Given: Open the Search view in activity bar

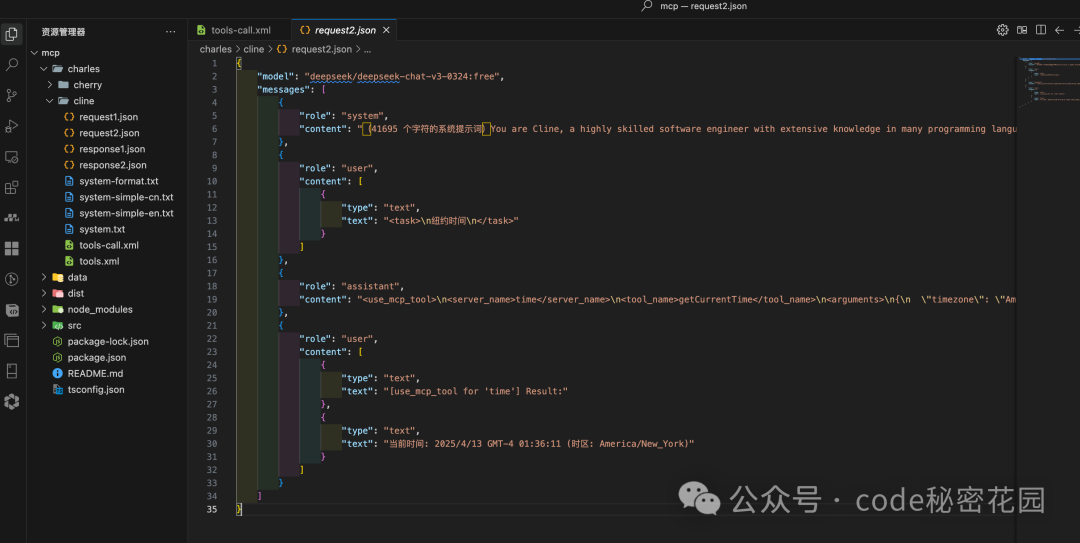Looking at the screenshot, I should pyautogui.click(x=12, y=65).
